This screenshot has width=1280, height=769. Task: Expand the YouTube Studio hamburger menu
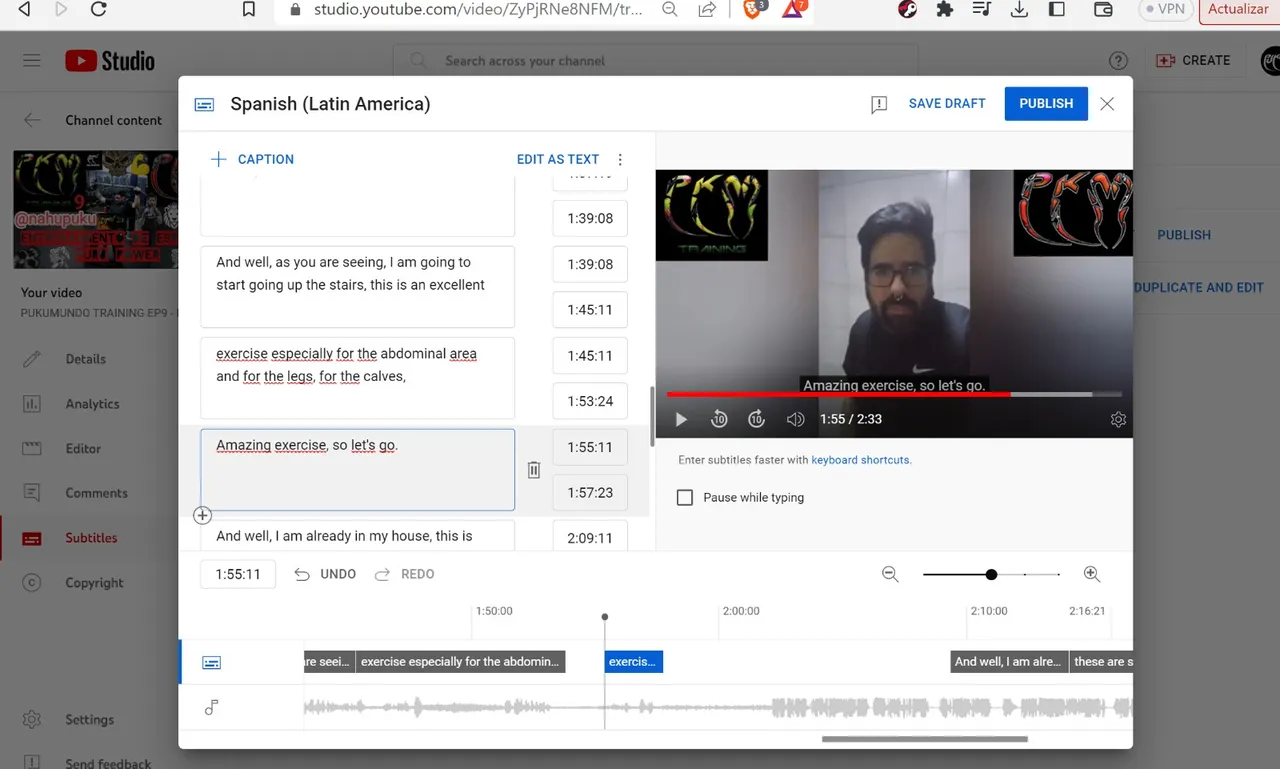[32, 61]
